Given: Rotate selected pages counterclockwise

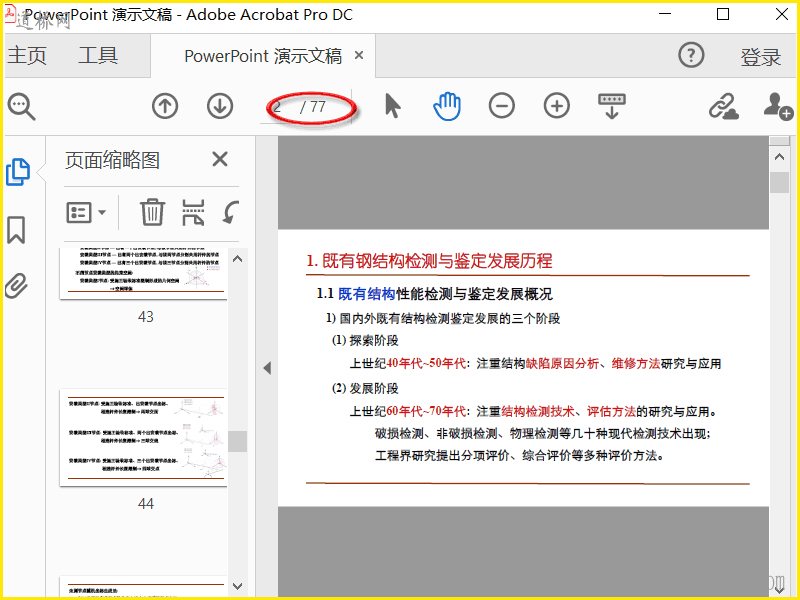Looking at the screenshot, I should point(231,212).
